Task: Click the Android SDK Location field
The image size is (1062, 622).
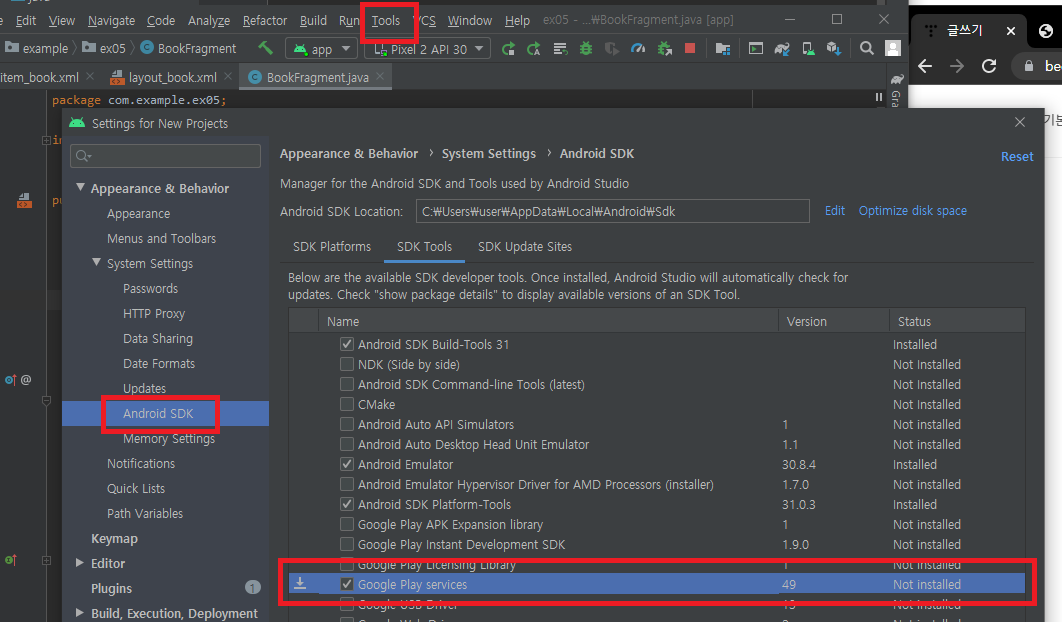Action: [x=612, y=211]
